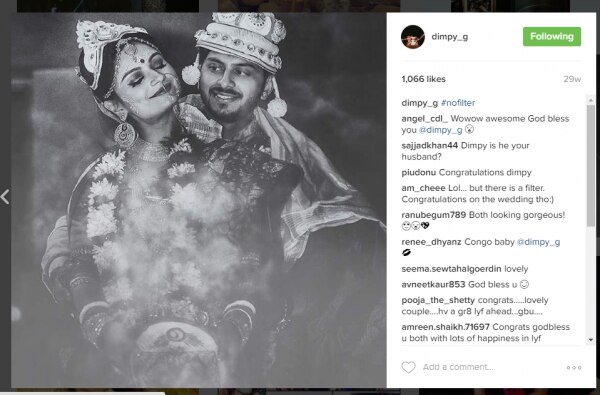Open dimpy_g's profile picture avatar

click(413, 37)
